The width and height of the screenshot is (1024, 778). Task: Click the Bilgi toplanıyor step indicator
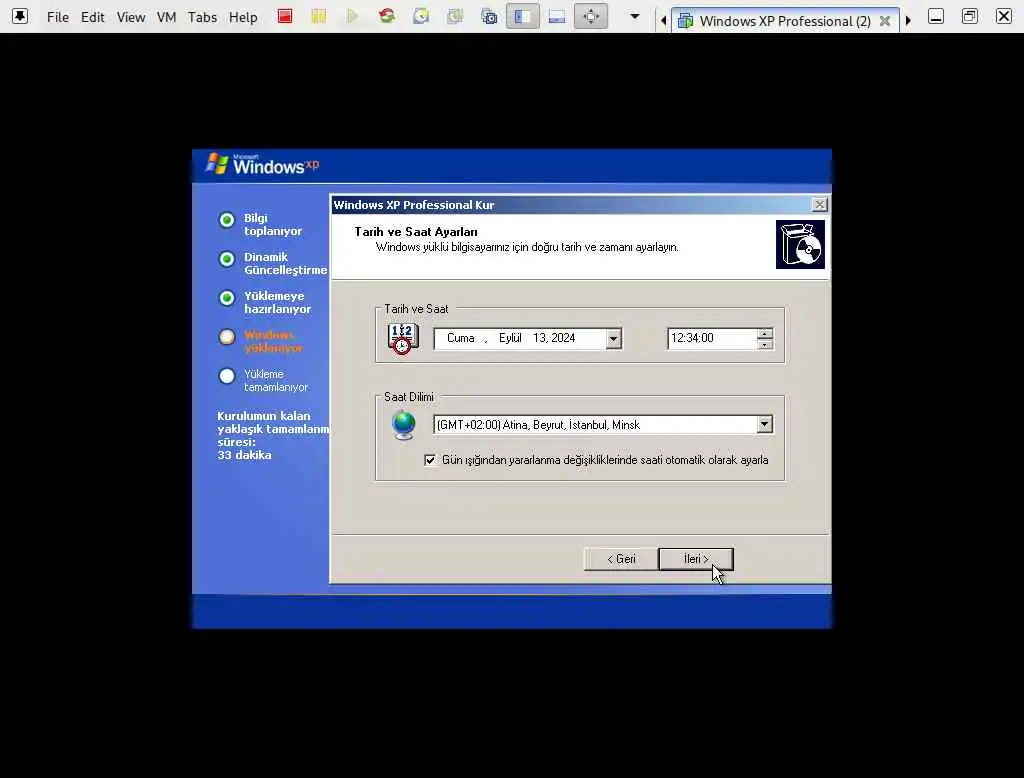pyautogui.click(x=227, y=220)
